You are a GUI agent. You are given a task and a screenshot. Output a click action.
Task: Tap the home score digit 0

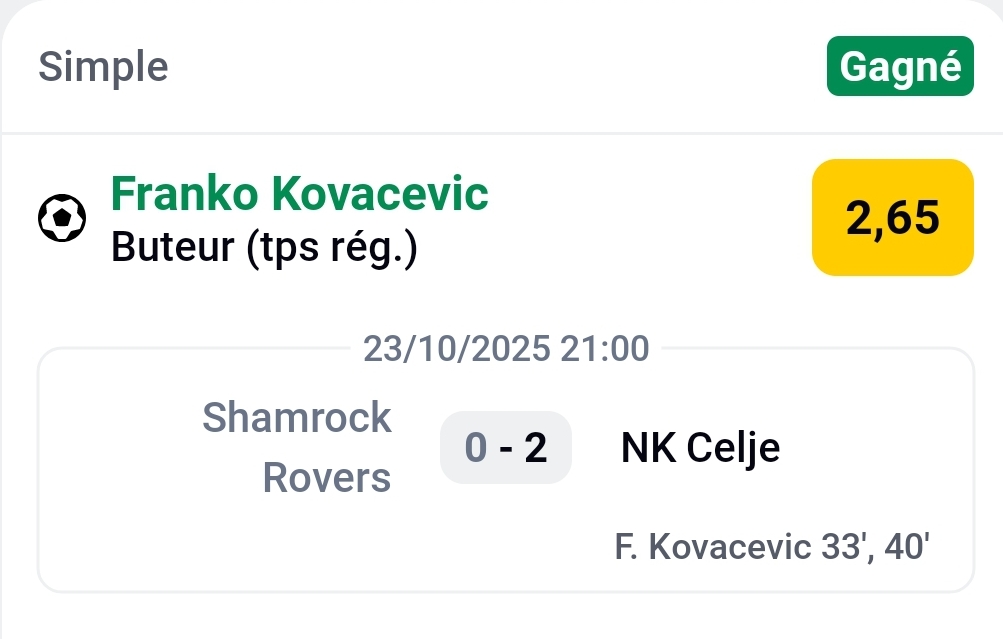(476, 448)
